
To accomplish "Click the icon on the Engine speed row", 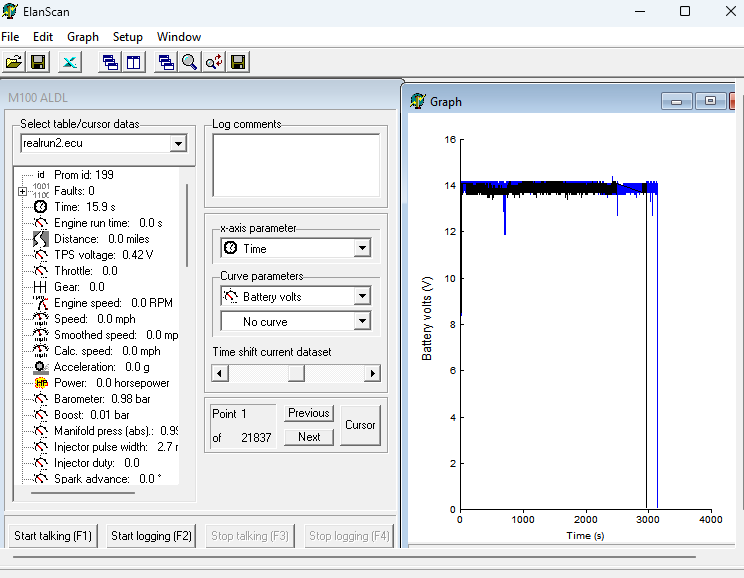I will pyautogui.click(x=41, y=303).
